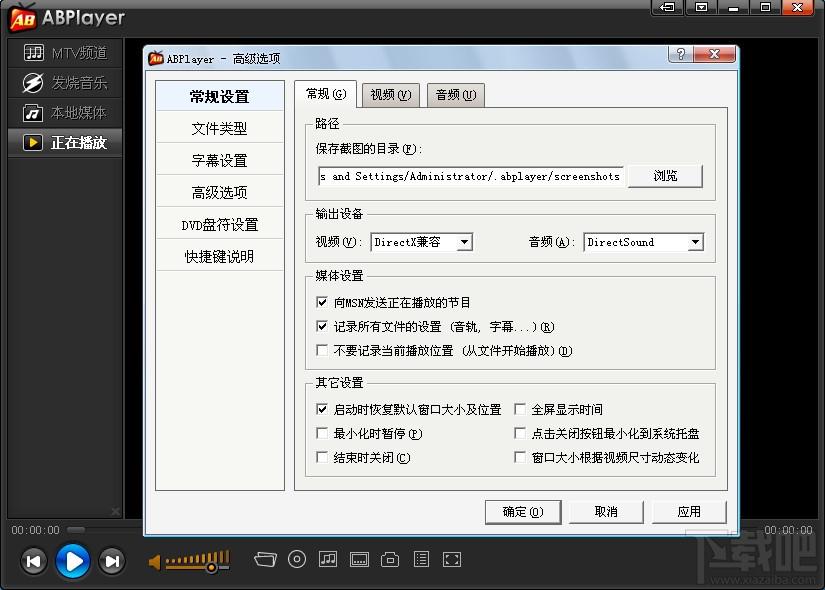Open the dropdown menu icon in main title bar
The width and height of the screenshot is (825, 590).
coord(701,7)
